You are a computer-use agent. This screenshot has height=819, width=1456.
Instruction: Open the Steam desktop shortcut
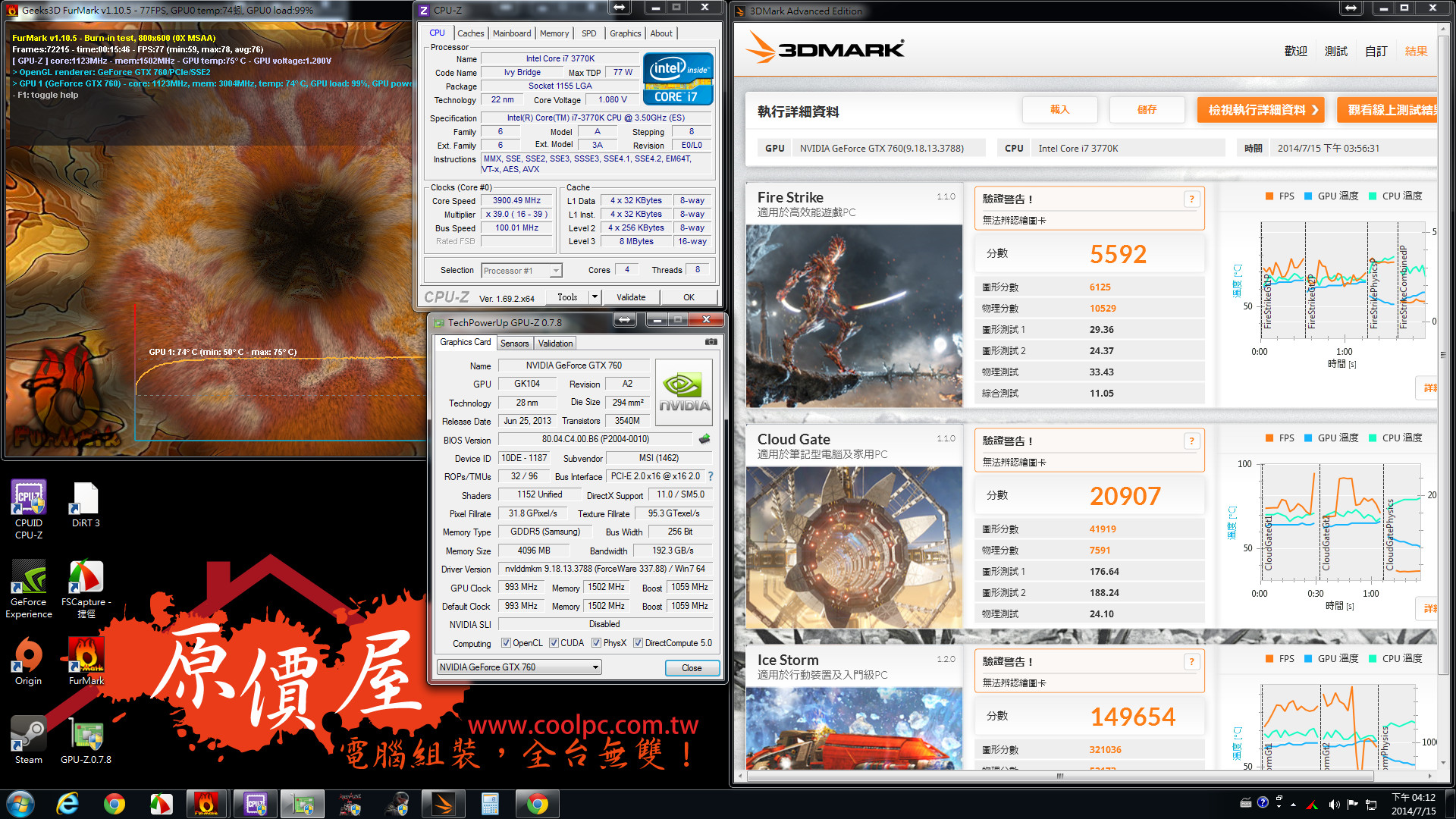click(29, 739)
